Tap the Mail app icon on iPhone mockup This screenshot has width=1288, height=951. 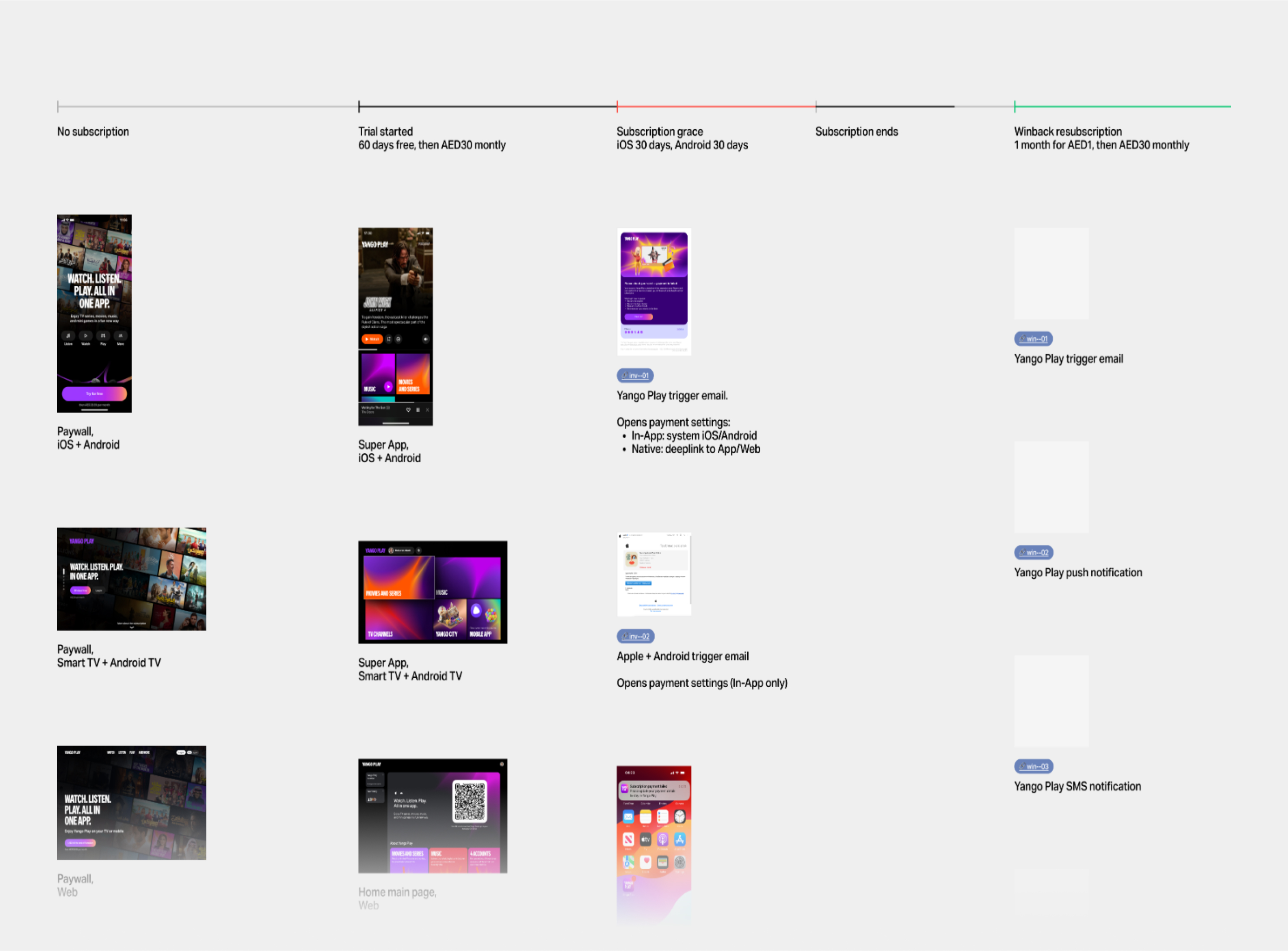(x=628, y=816)
